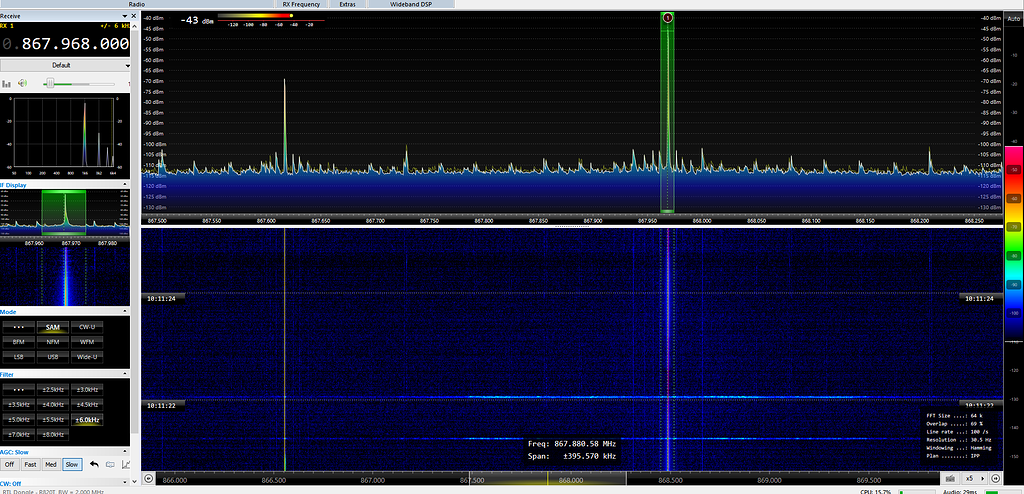Open the Default profile dropdown
Image resolution: width=1024 pixels, height=494 pixels.
[x=66, y=65]
